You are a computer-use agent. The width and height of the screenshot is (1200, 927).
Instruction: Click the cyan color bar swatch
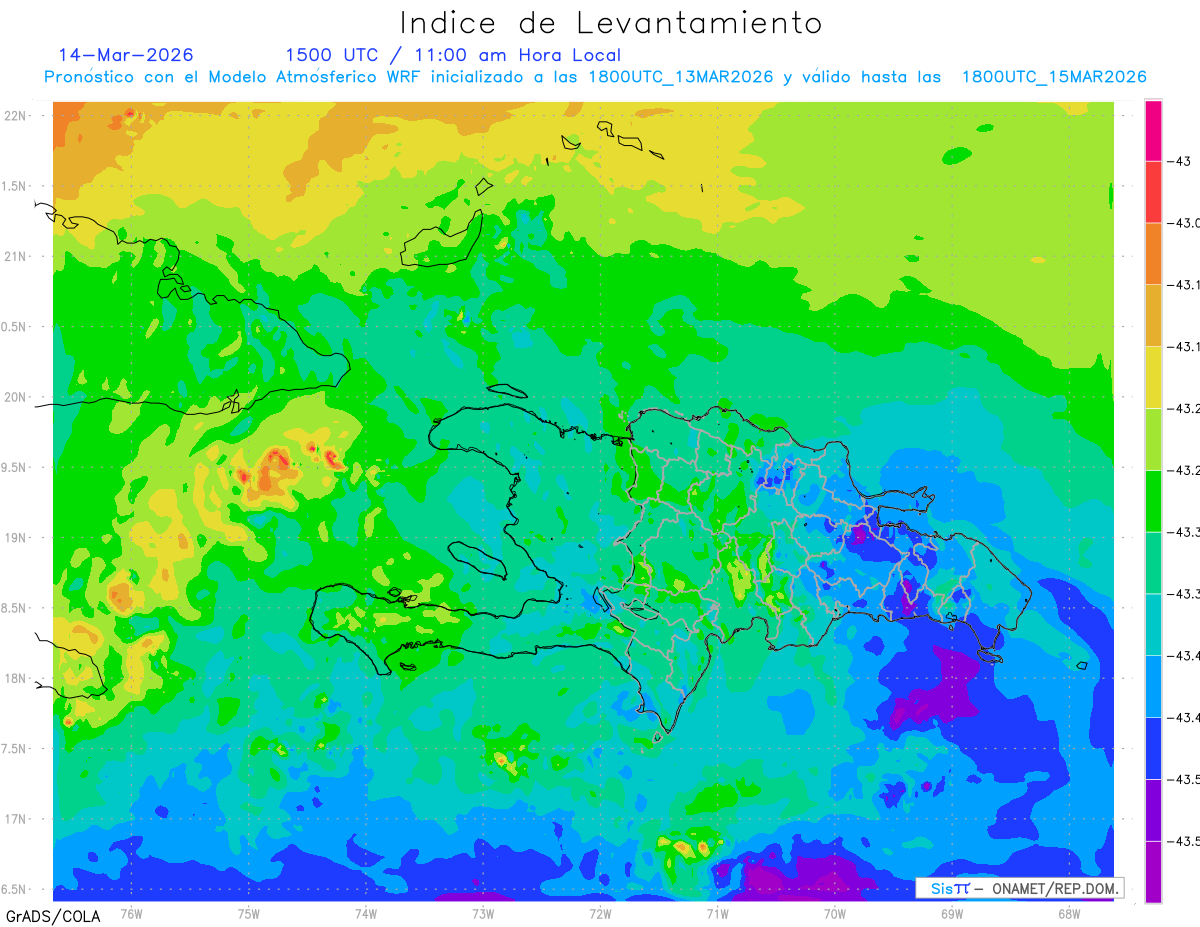point(1153,623)
